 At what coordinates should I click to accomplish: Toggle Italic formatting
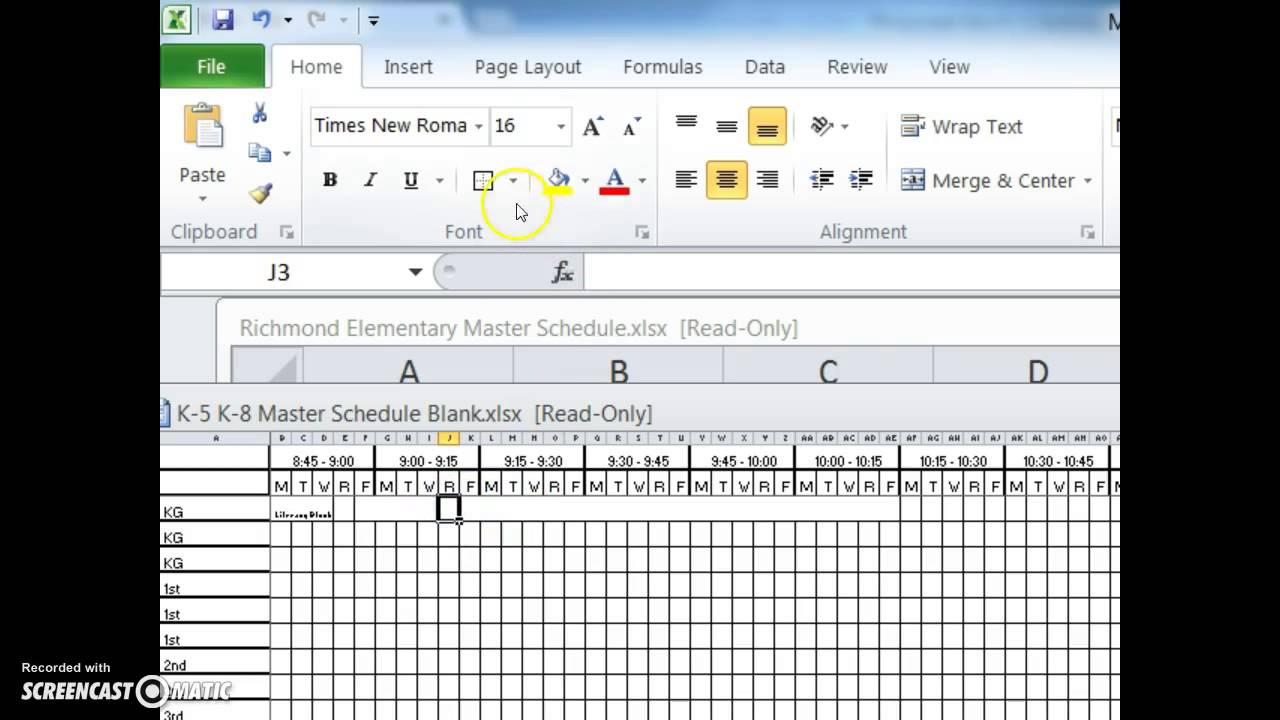pyautogui.click(x=370, y=181)
